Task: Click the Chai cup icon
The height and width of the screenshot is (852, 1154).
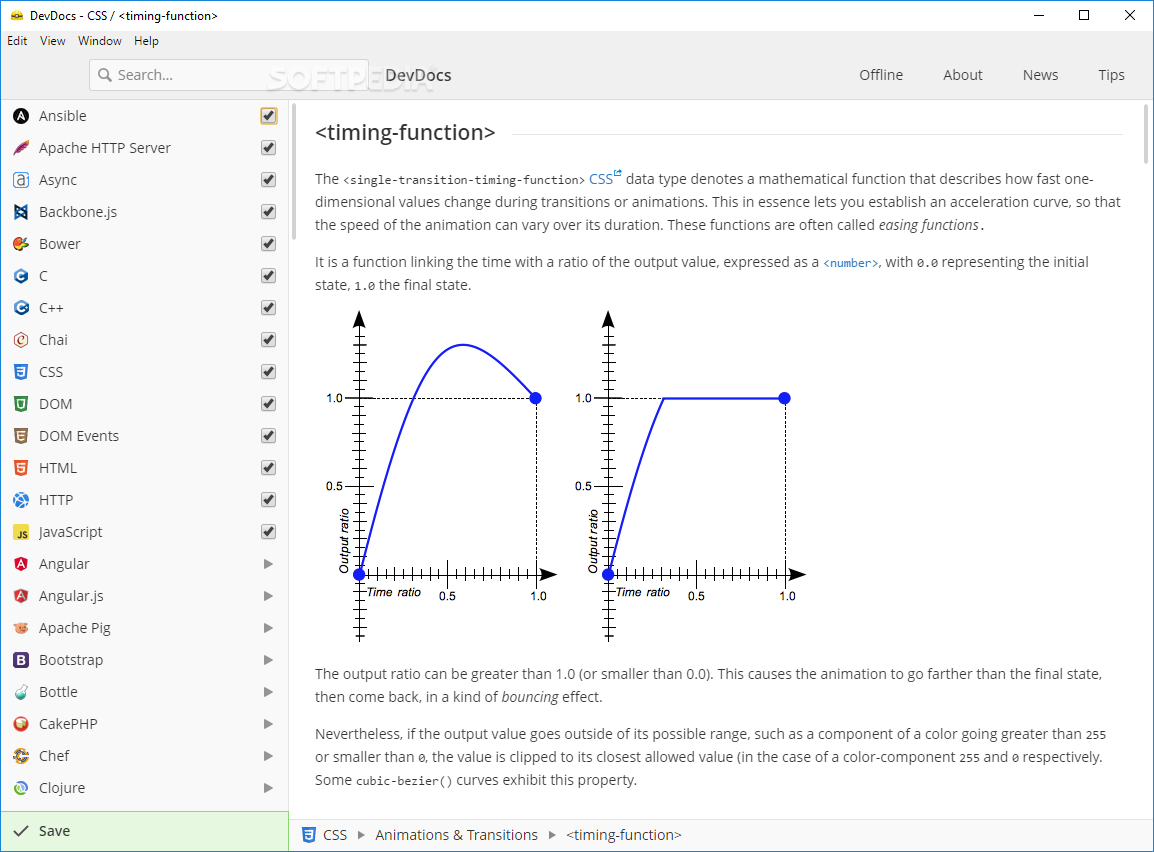Action: pos(21,340)
